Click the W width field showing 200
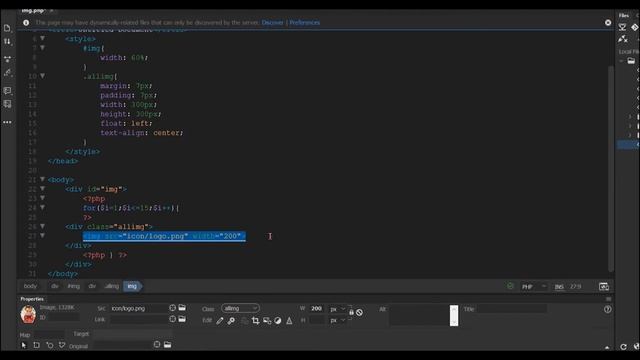 coord(317,309)
